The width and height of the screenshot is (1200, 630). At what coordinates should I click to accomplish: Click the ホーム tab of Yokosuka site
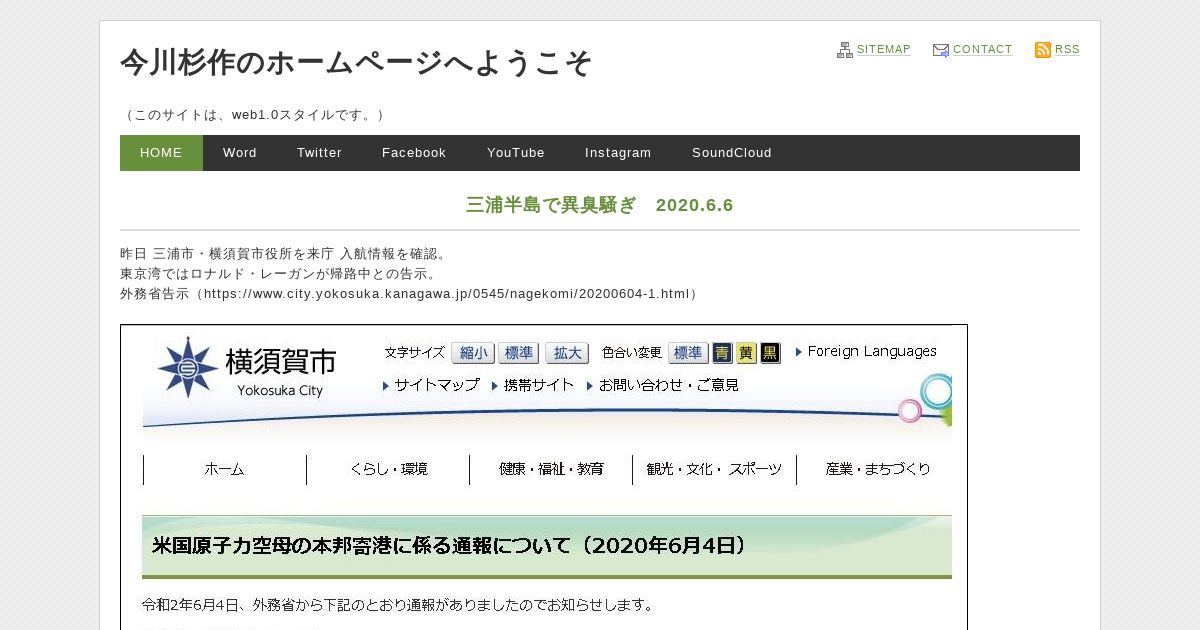tap(225, 469)
